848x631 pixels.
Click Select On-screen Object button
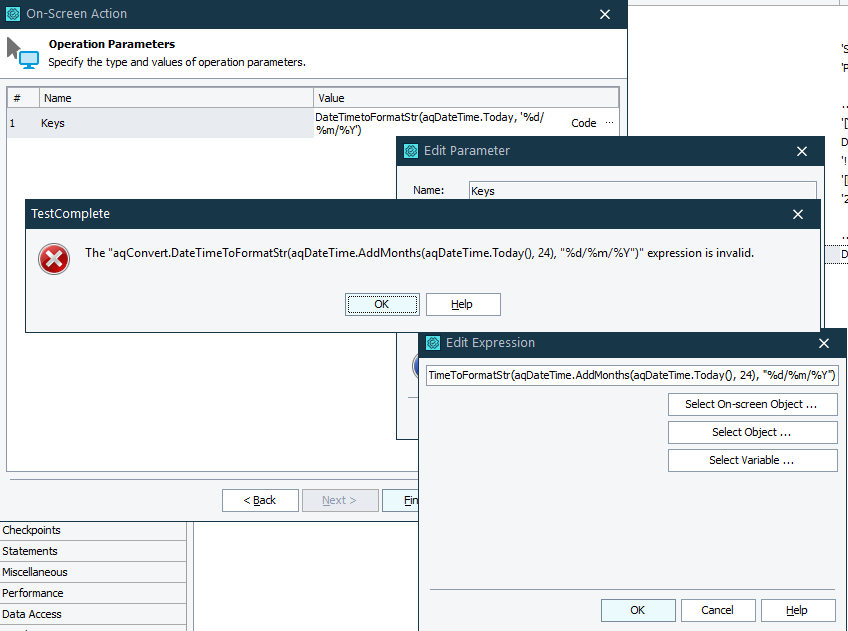(752, 404)
